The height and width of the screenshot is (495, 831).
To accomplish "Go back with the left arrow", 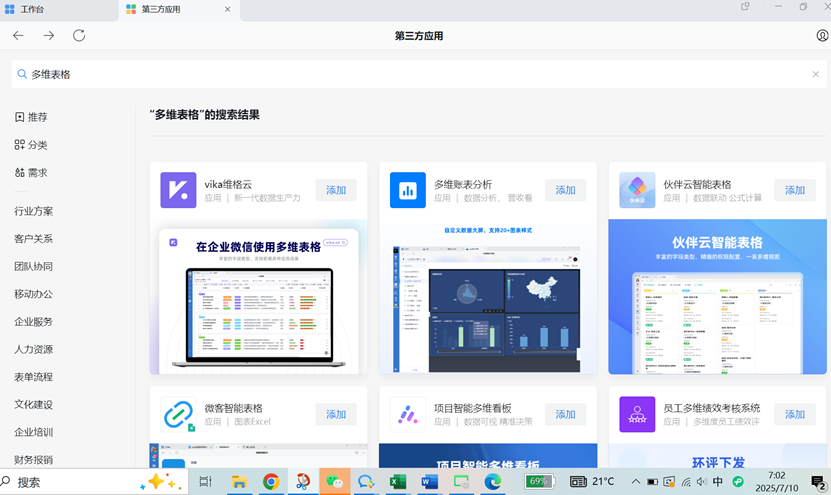I will point(19,36).
